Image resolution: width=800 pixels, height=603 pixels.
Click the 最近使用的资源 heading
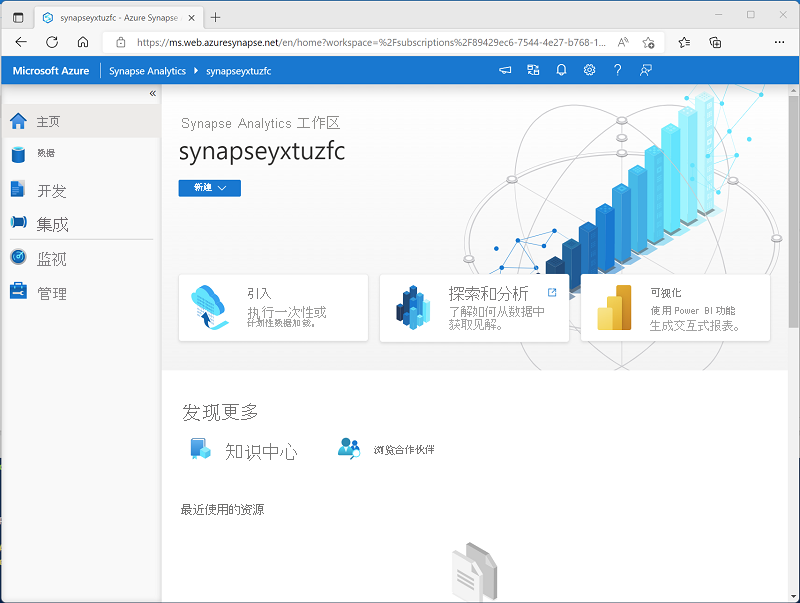coord(222,509)
